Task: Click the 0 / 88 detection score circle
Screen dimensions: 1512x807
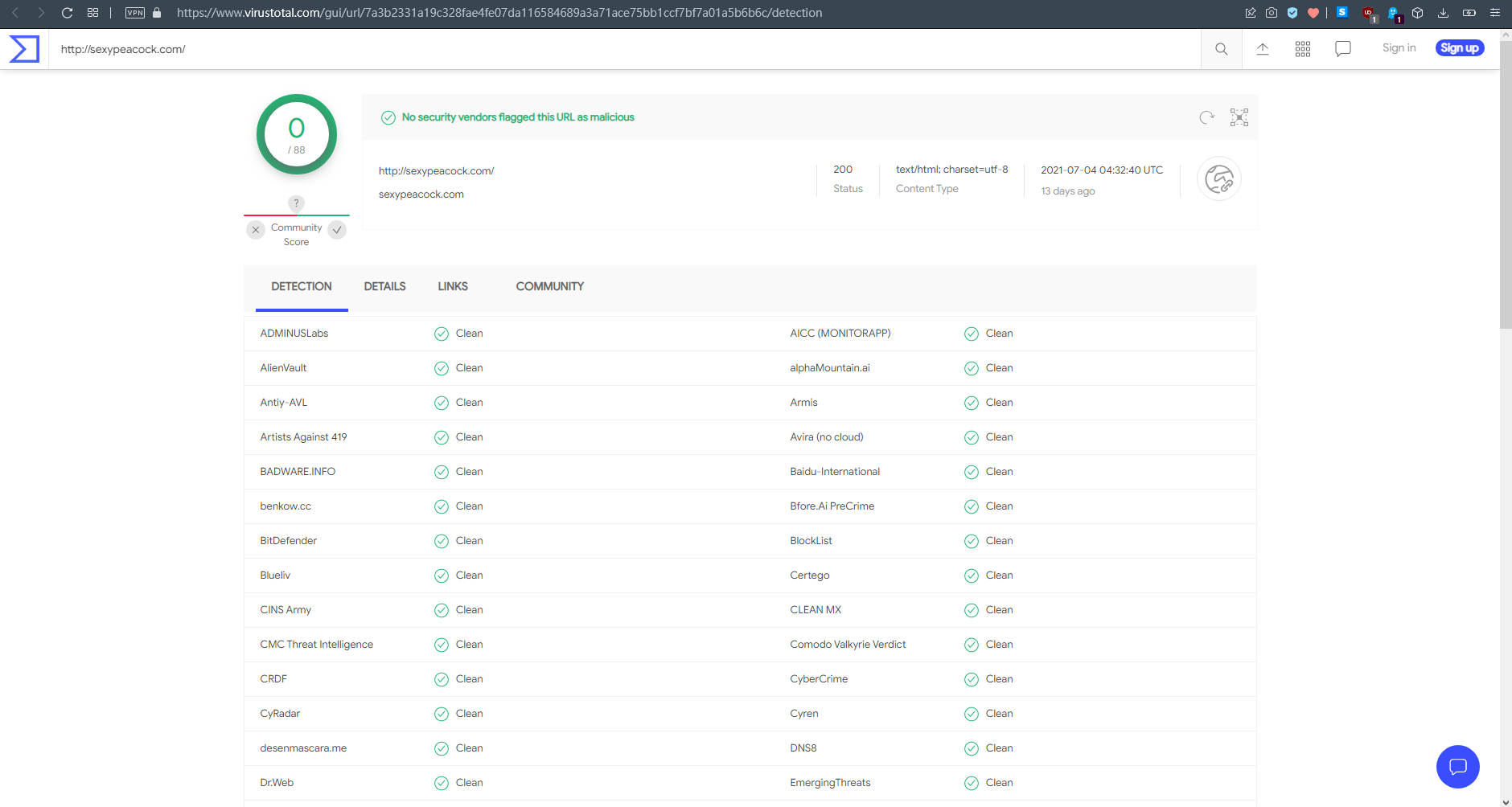Action: tap(297, 134)
